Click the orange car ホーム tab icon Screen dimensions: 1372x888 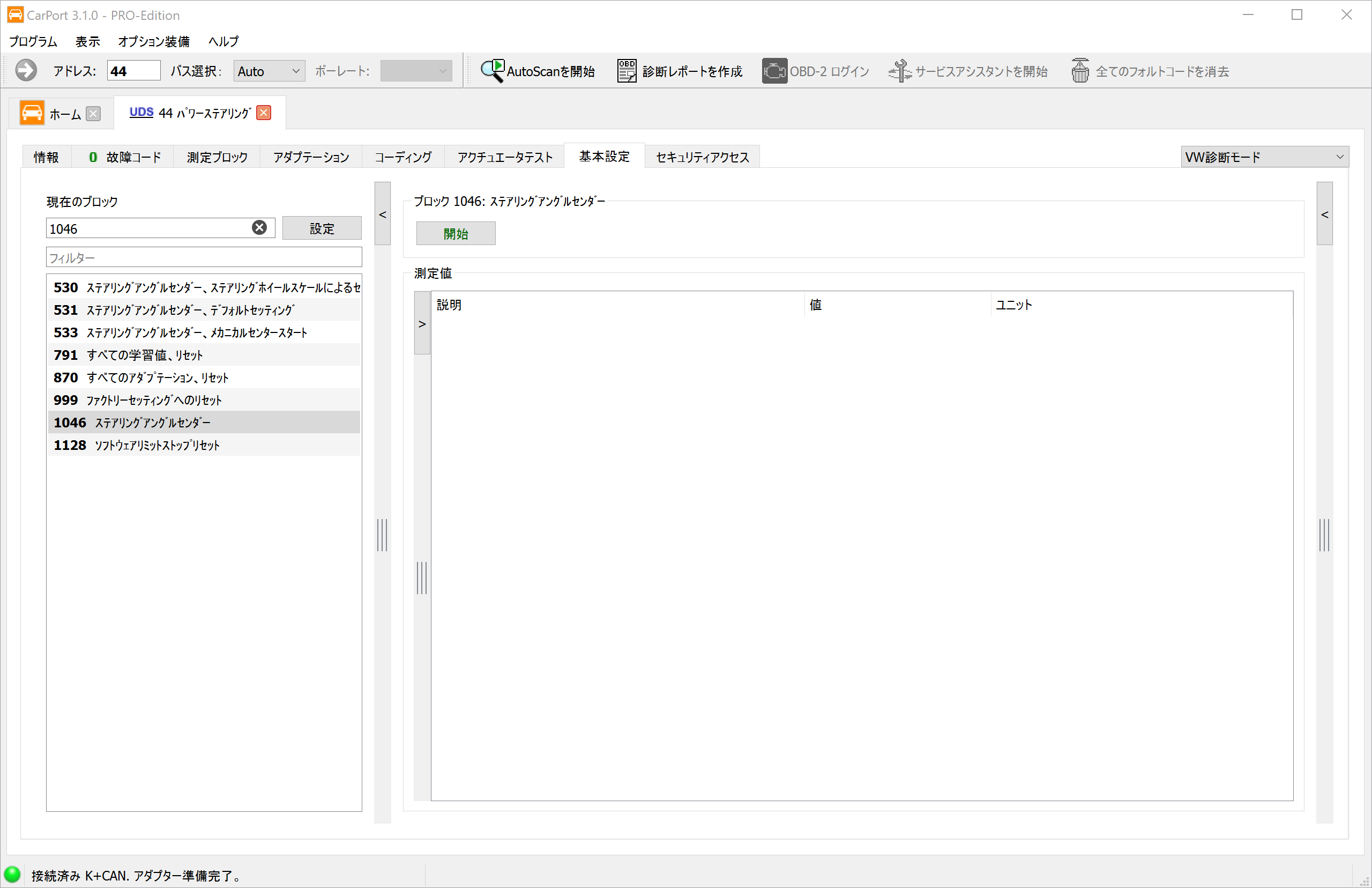coord(32,113)
